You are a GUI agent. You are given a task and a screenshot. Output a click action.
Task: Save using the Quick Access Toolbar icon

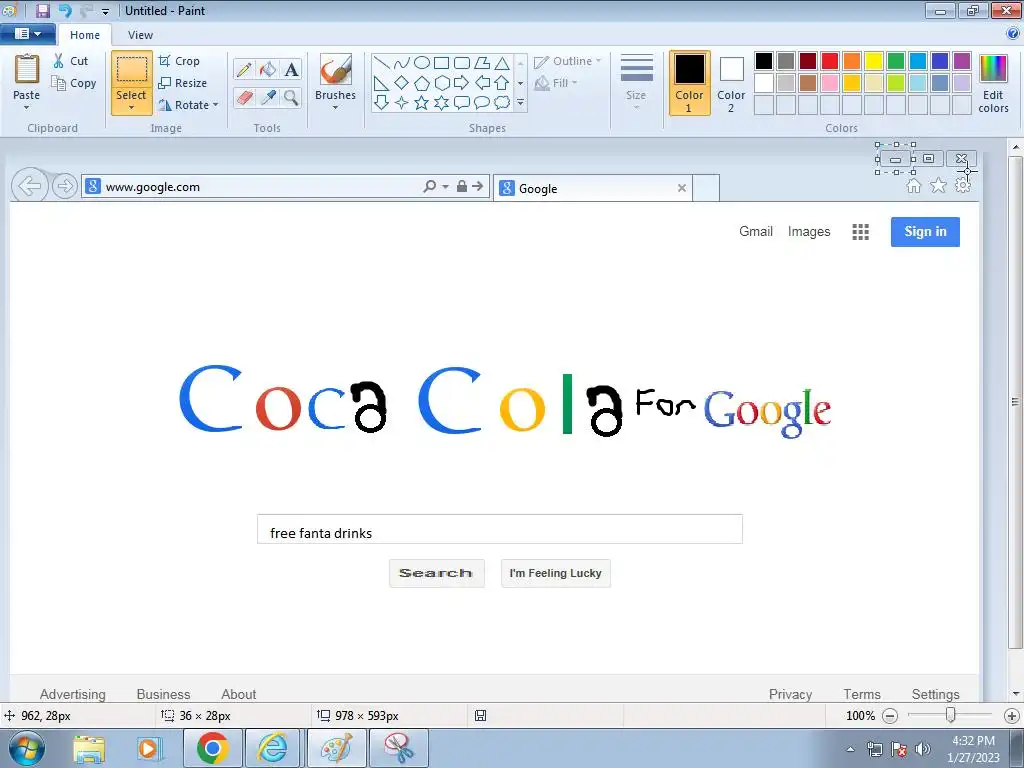click(x=43, y=10)
